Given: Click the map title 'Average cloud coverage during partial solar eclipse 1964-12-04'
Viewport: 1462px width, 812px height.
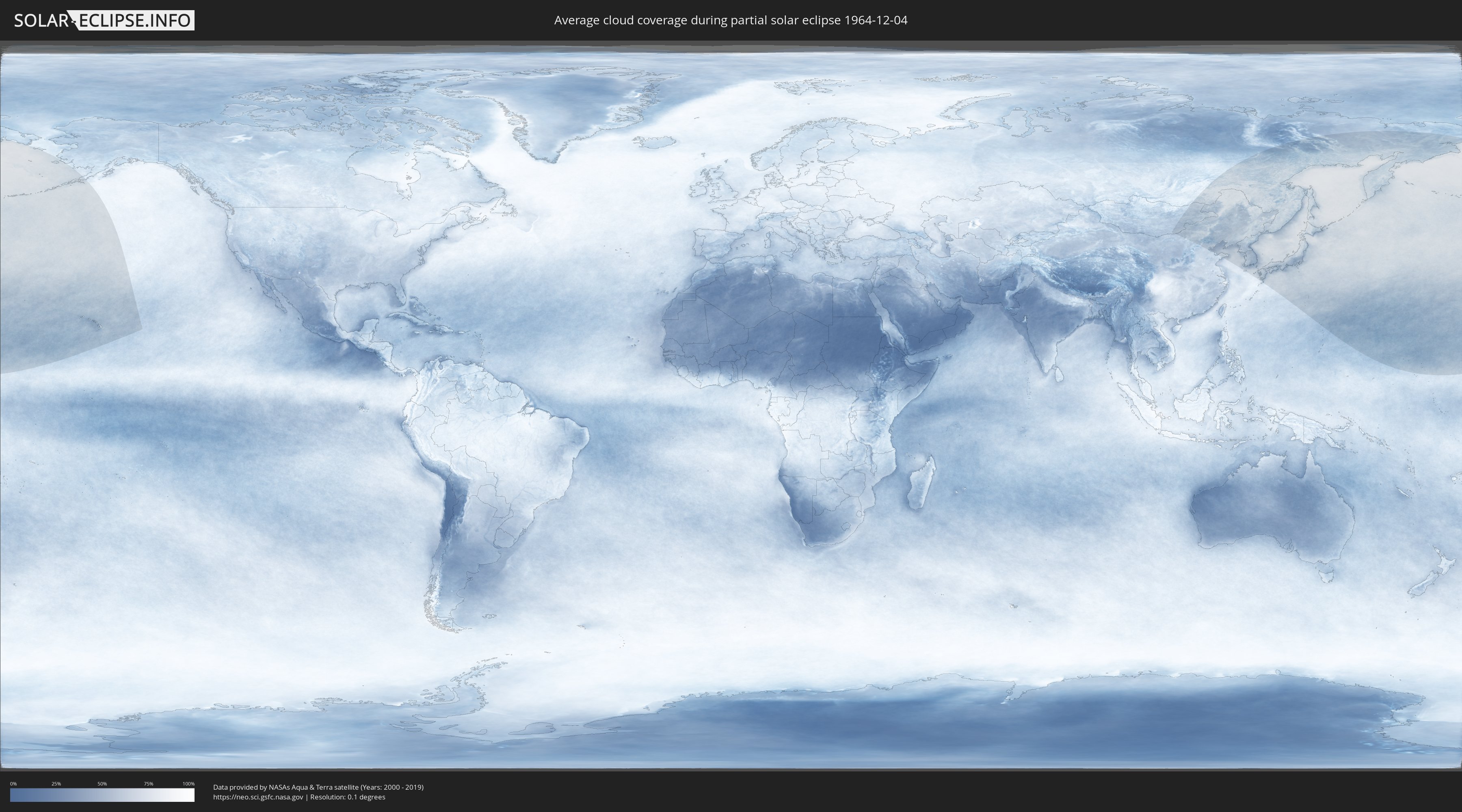Looking at the screenshot, I should [x=731, y=20].
